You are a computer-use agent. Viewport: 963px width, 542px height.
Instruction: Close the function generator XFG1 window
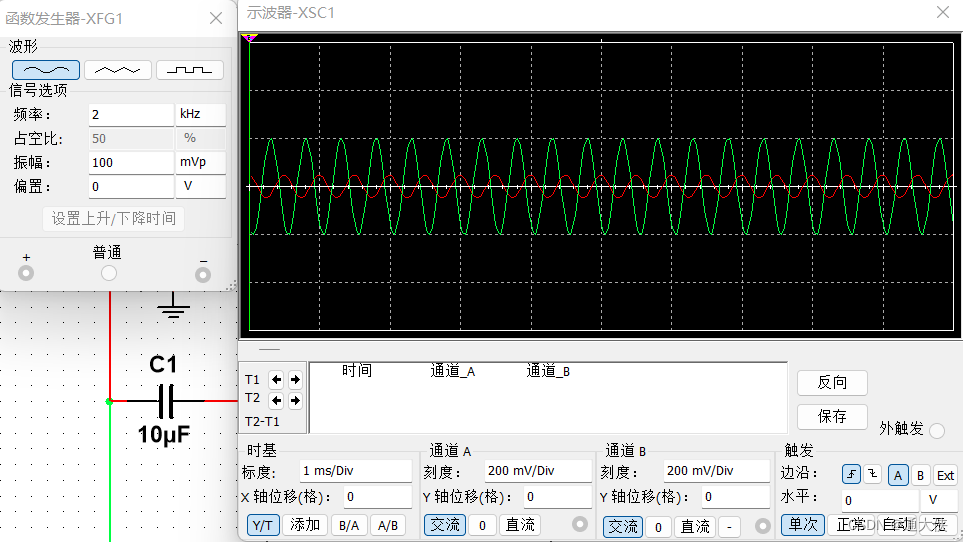point(216,18)
